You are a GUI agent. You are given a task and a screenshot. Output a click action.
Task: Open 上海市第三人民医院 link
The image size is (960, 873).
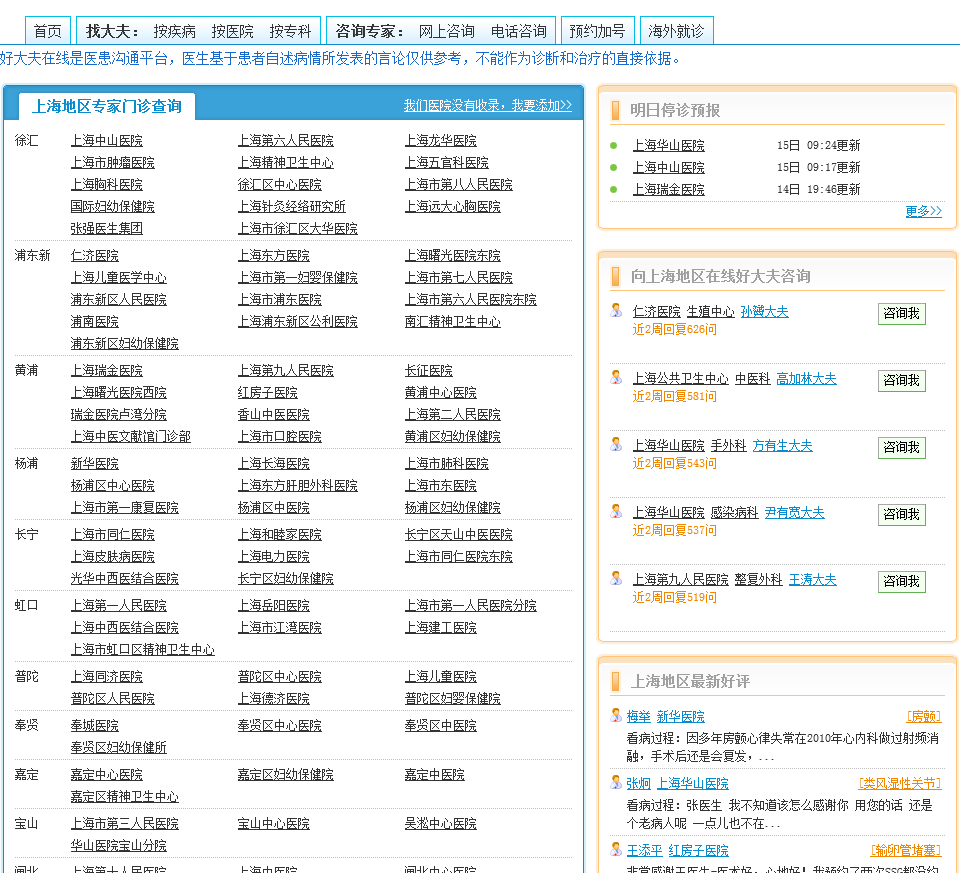coord(125,824)
